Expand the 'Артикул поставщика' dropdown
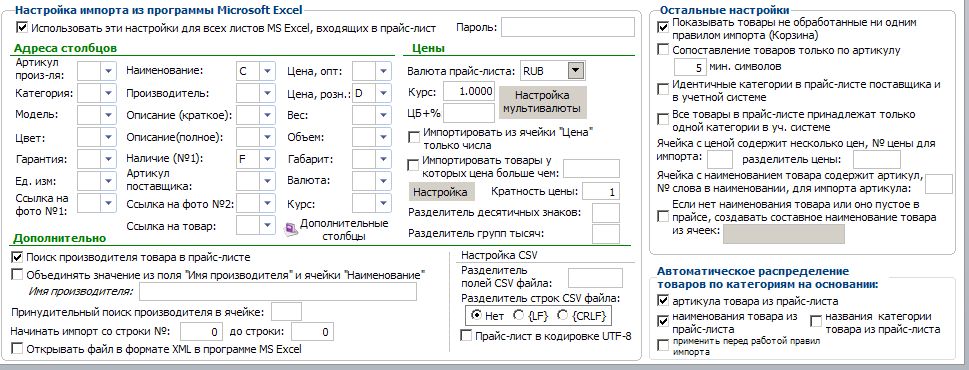The image size is (969, 370). click(x=267, y=182)
